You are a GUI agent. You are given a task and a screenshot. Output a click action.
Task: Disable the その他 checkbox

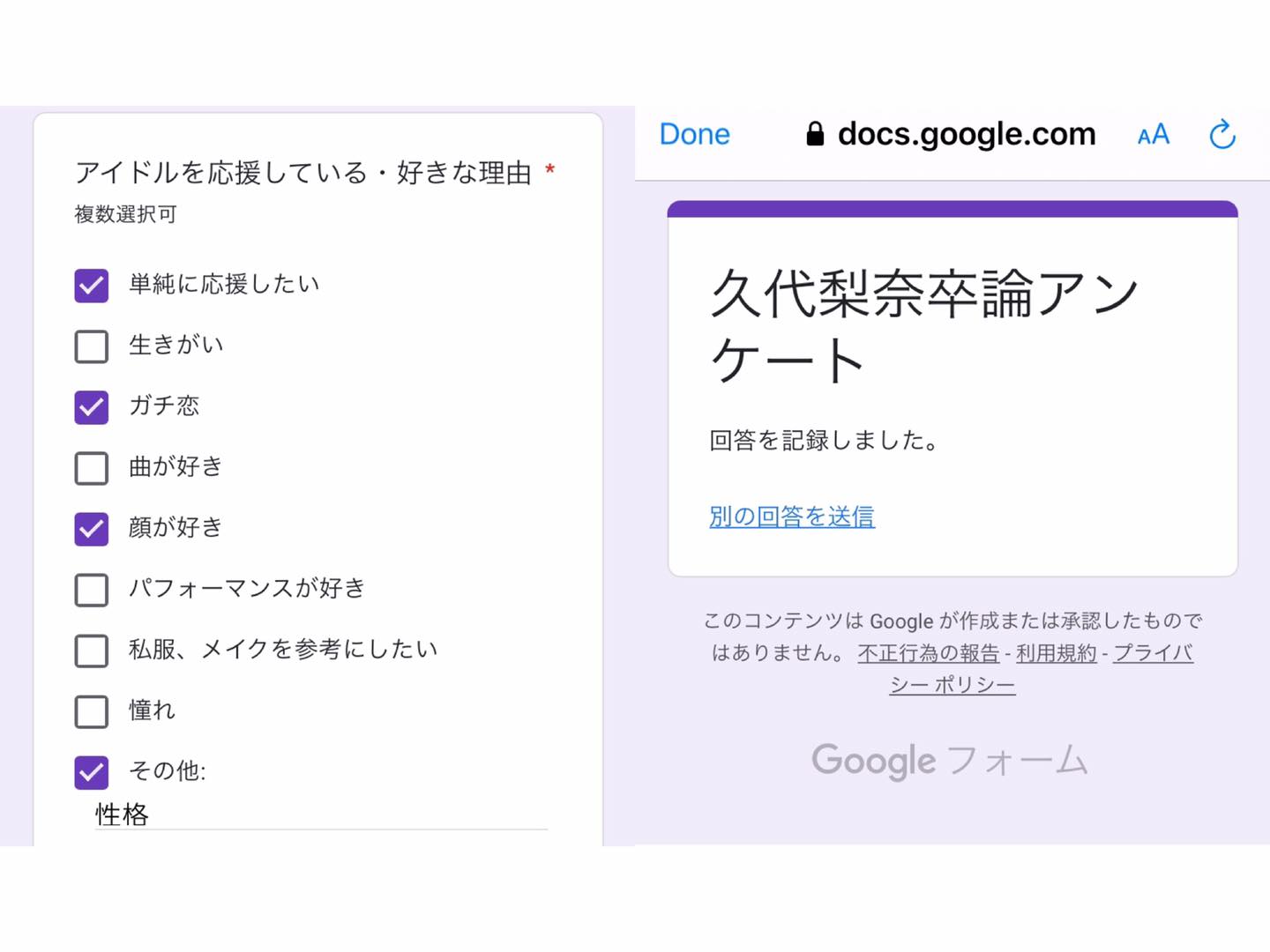(92, 772)
